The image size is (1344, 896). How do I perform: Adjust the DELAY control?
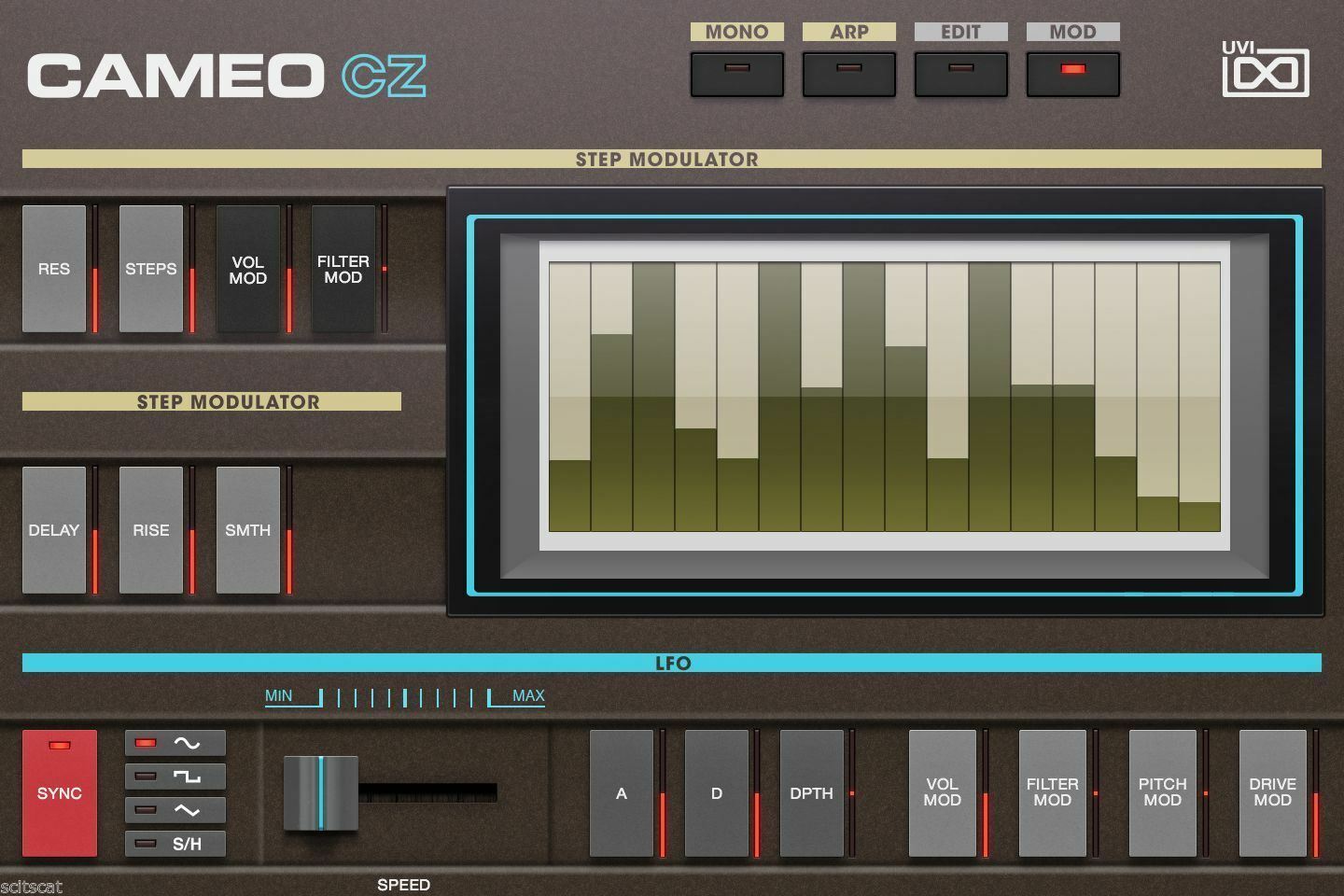pos(54,530)
